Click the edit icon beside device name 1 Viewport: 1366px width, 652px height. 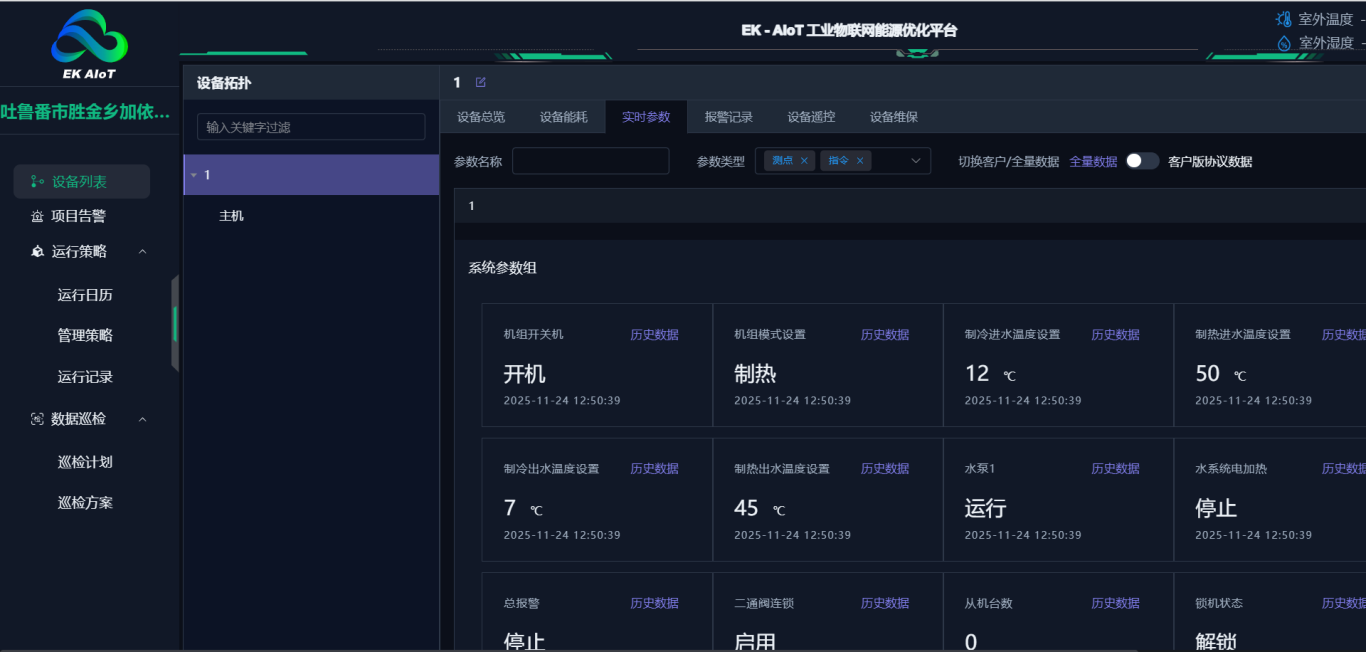(481, 83)
